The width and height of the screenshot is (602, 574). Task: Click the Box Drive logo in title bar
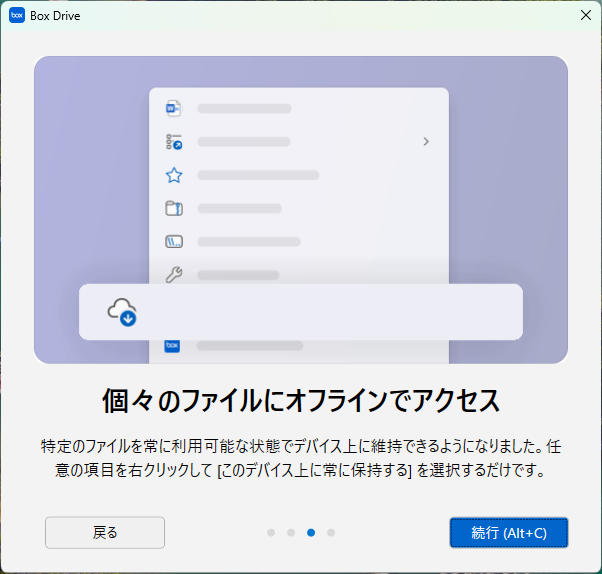(17, 15)
